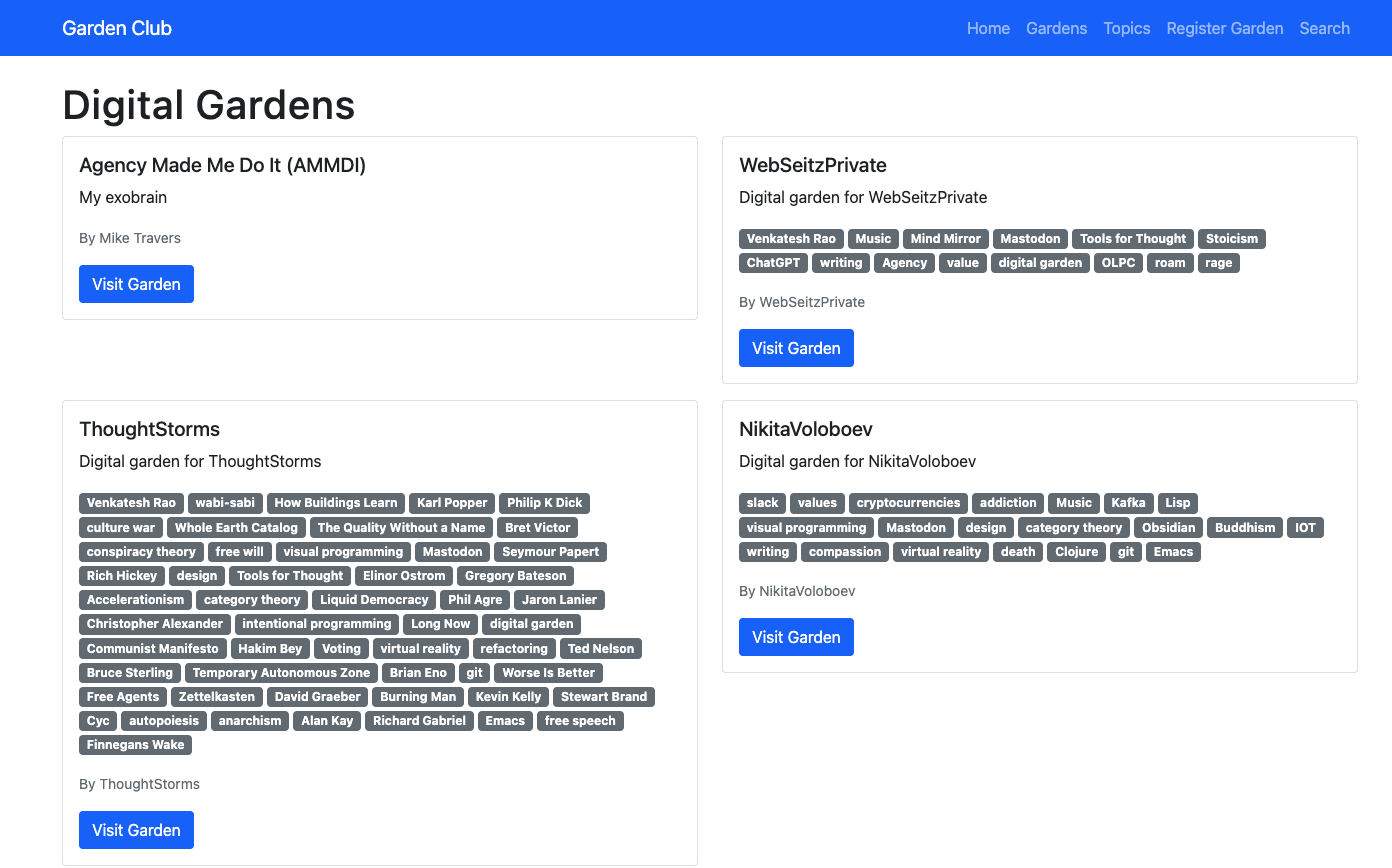Select Register Garden in the navbar
The height and width of the screenshot is (868, 1392).
1224,28
